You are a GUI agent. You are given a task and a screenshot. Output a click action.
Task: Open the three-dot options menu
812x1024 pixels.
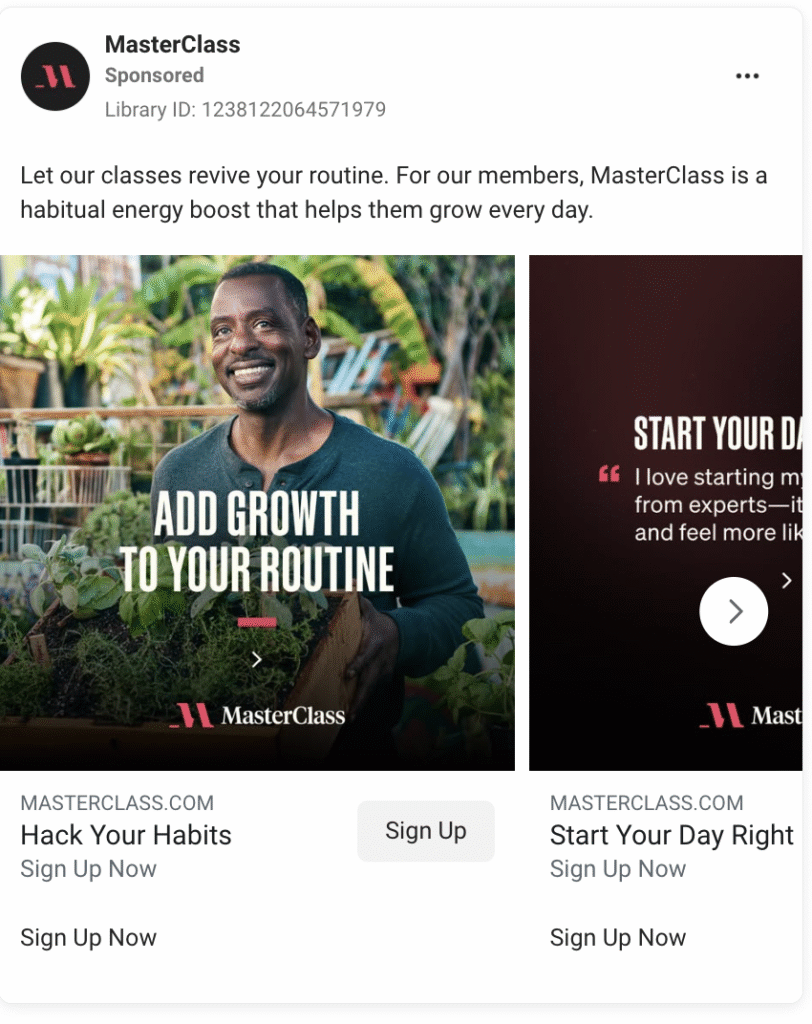click(x=747, y=76)
